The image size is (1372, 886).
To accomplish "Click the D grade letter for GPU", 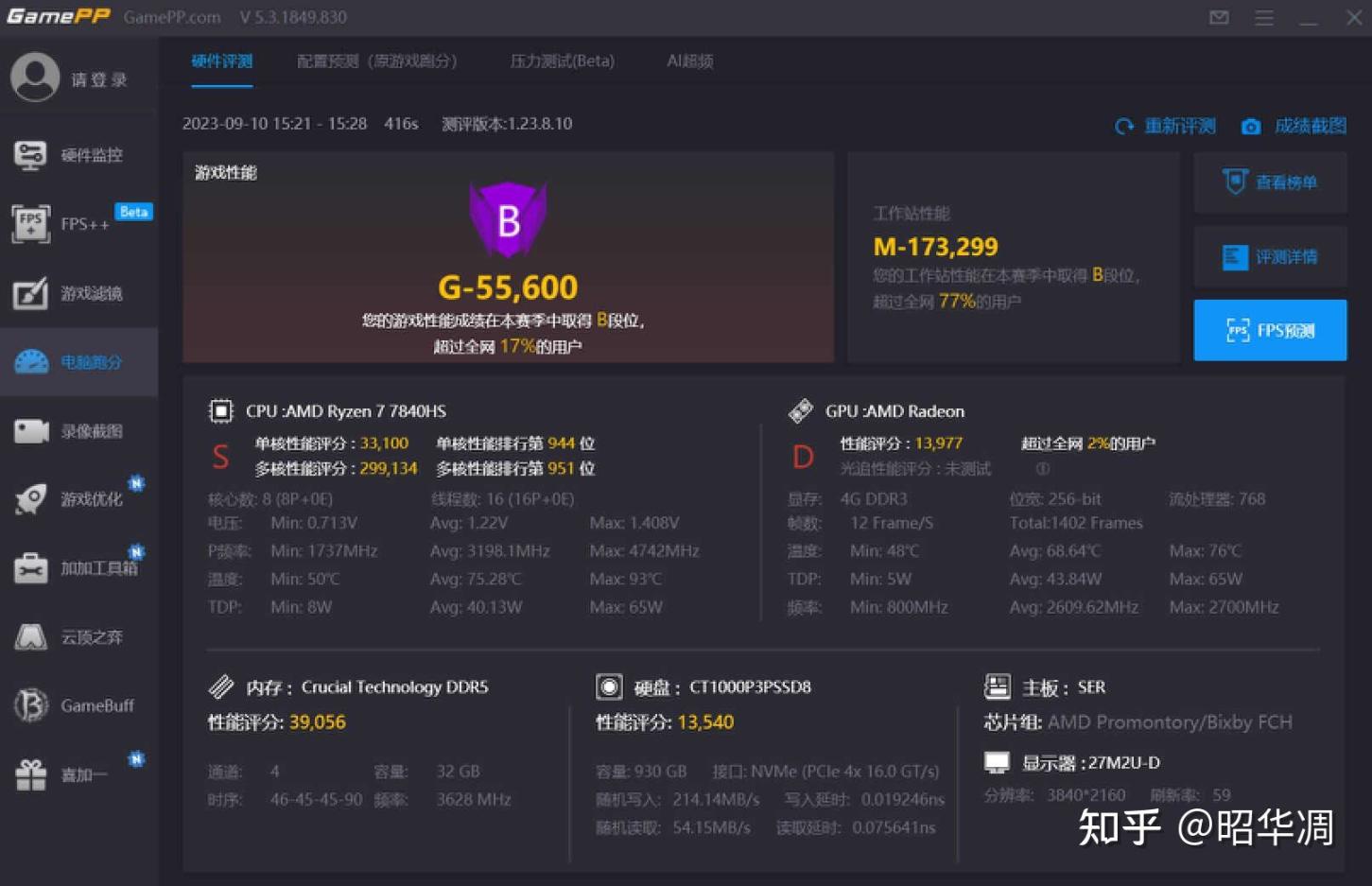I will point(803,457).
